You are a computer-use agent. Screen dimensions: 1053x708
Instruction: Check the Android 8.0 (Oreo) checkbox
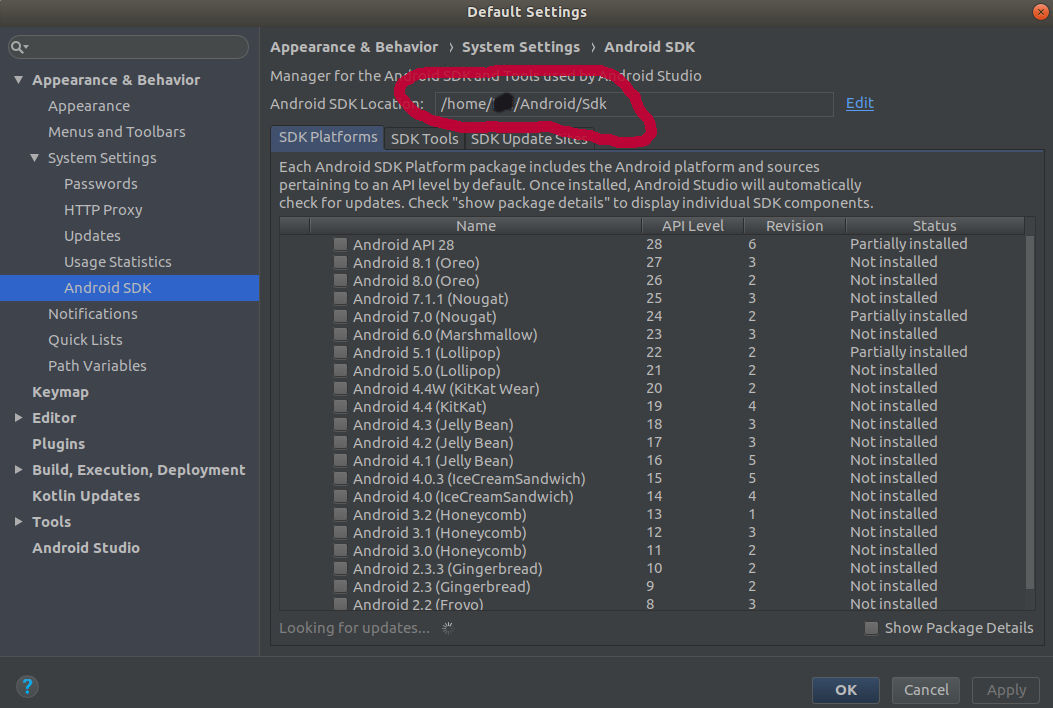coord(340,280)
